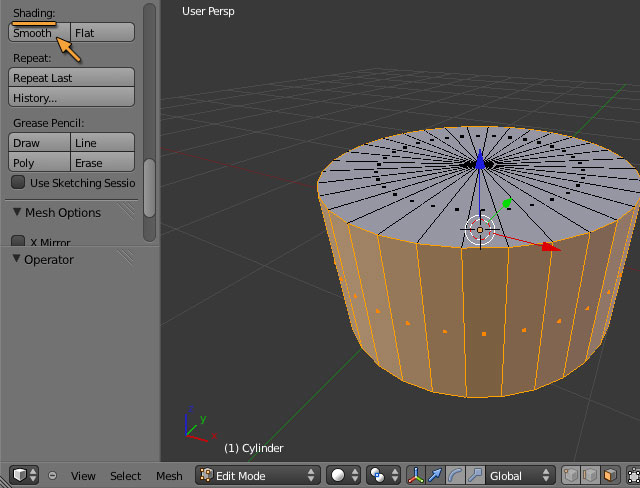Toggle the X Mirror checkbox
Viewport: 640px width, 488px height.
pos(18,242)
